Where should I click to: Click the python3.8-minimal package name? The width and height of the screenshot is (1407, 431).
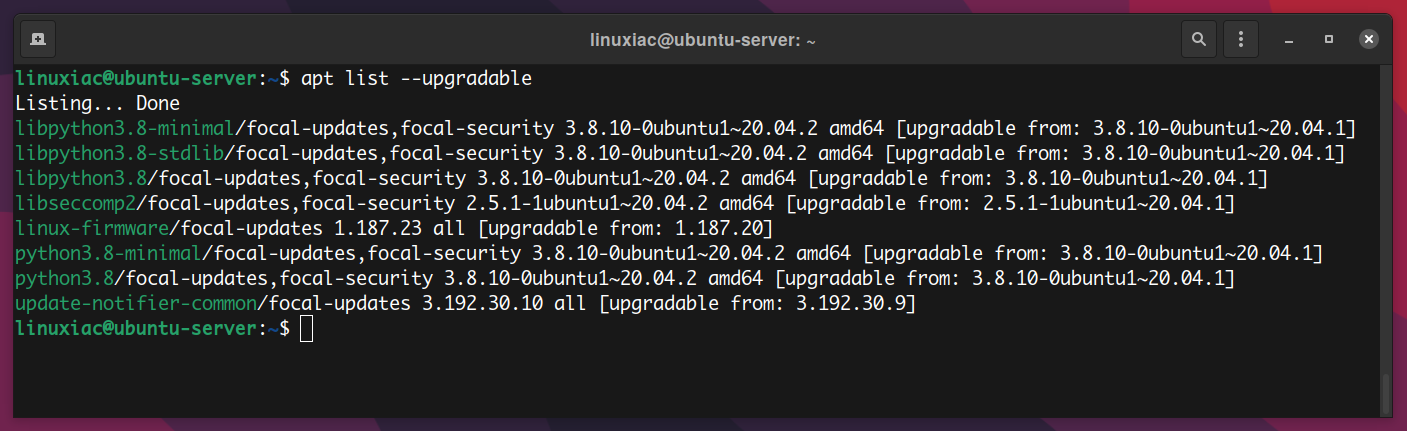tap(110, 253)
